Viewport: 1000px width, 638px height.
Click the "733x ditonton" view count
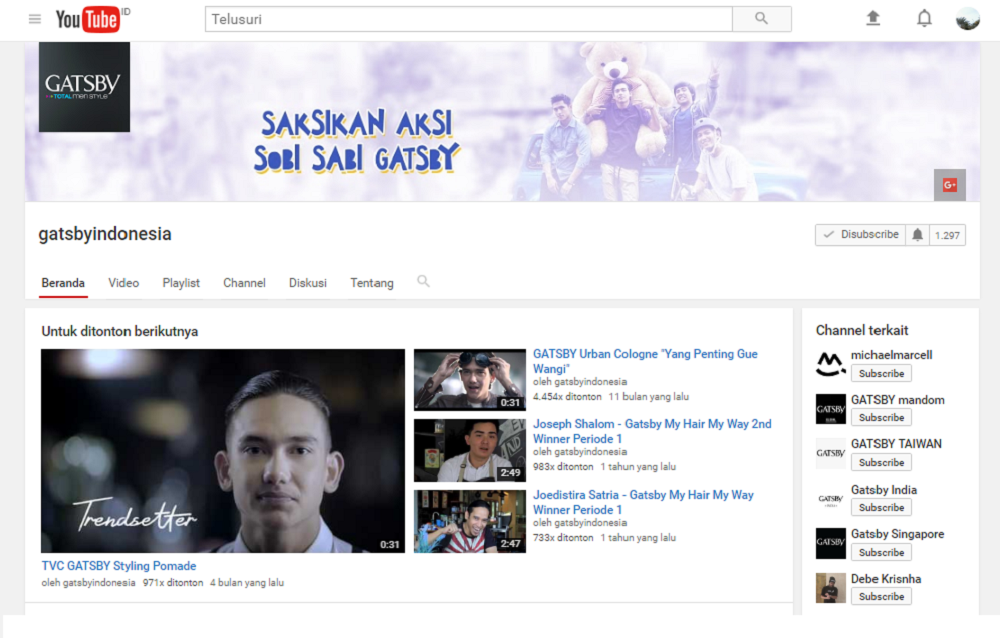[x=563, y=538]
